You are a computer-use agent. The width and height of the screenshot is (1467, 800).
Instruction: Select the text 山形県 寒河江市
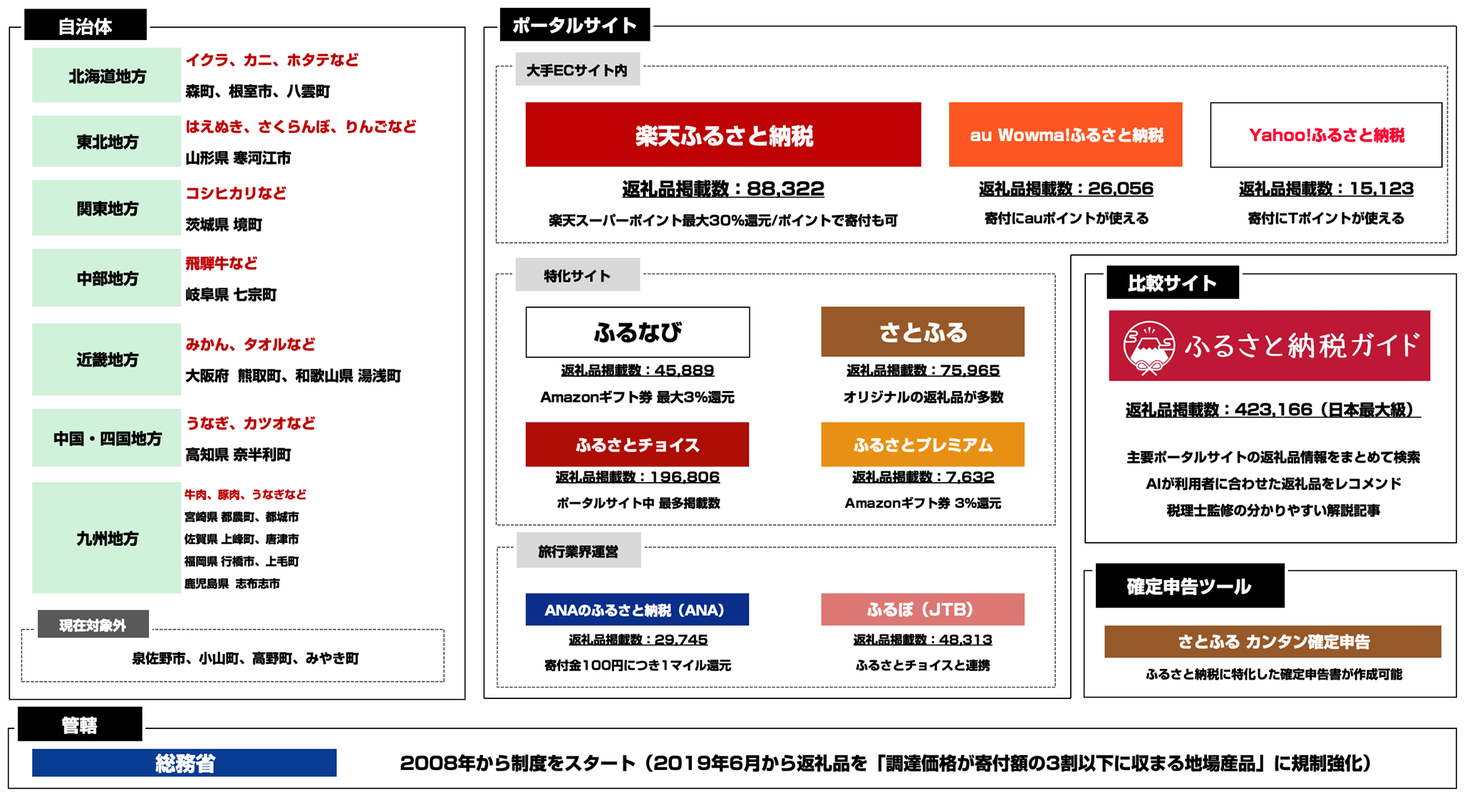click(x=238, y=158)
